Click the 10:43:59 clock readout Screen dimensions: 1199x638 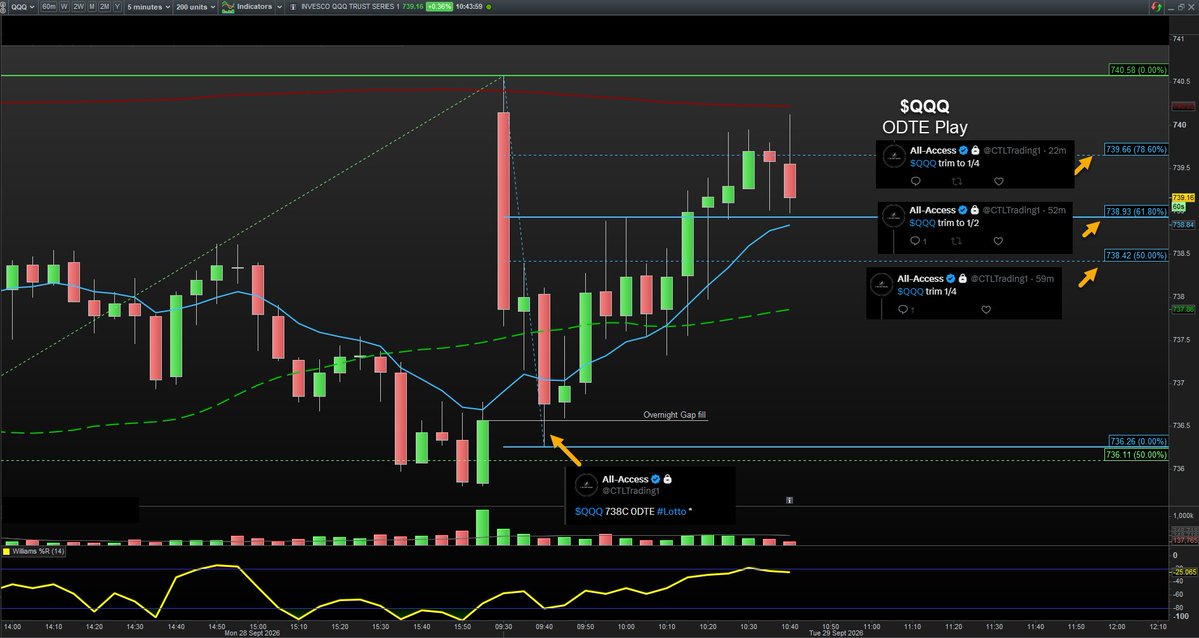tap(469, 6)
